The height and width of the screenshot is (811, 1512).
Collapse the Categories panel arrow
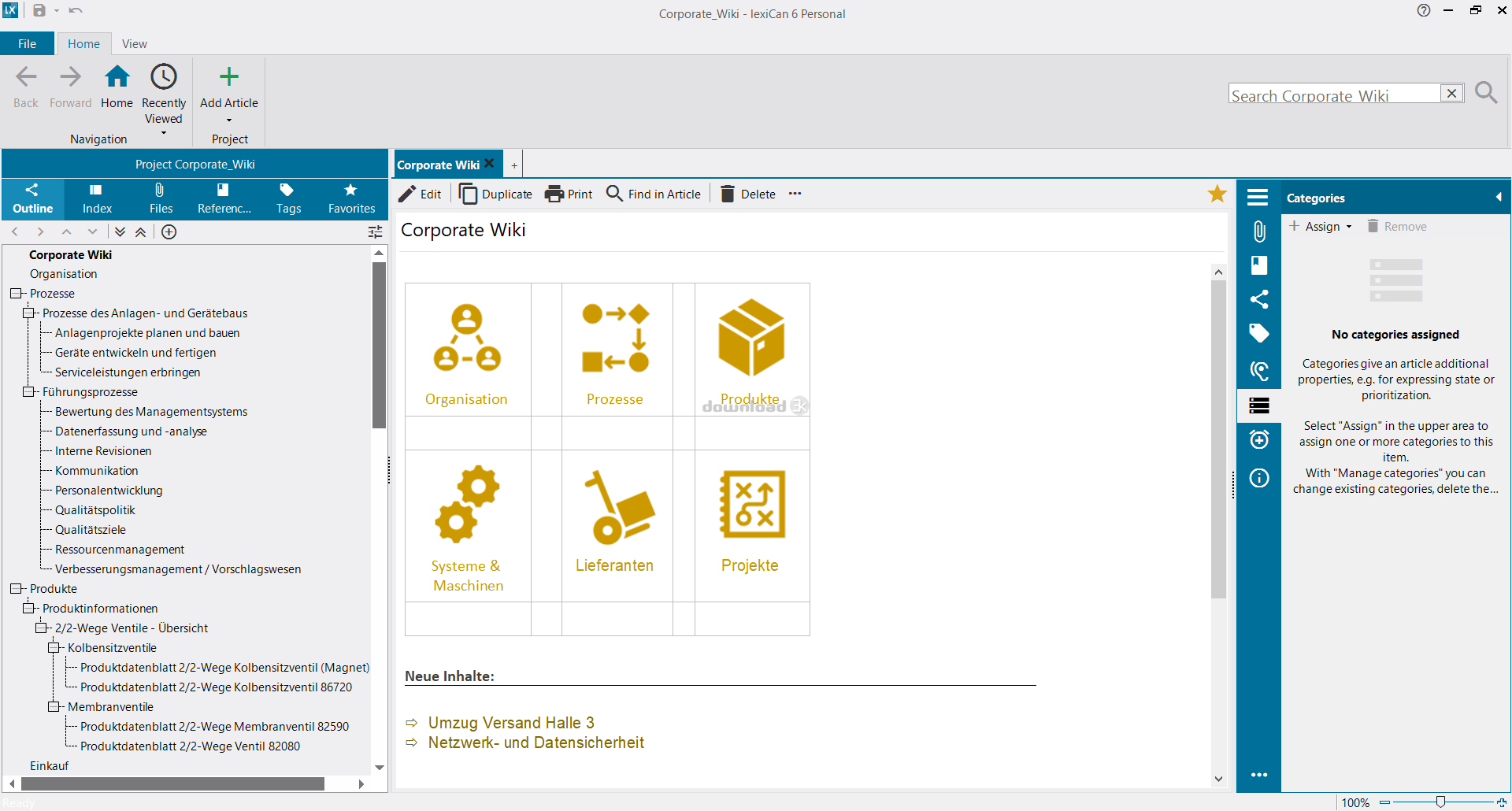pyautogui.click(x=1498, y=198)
